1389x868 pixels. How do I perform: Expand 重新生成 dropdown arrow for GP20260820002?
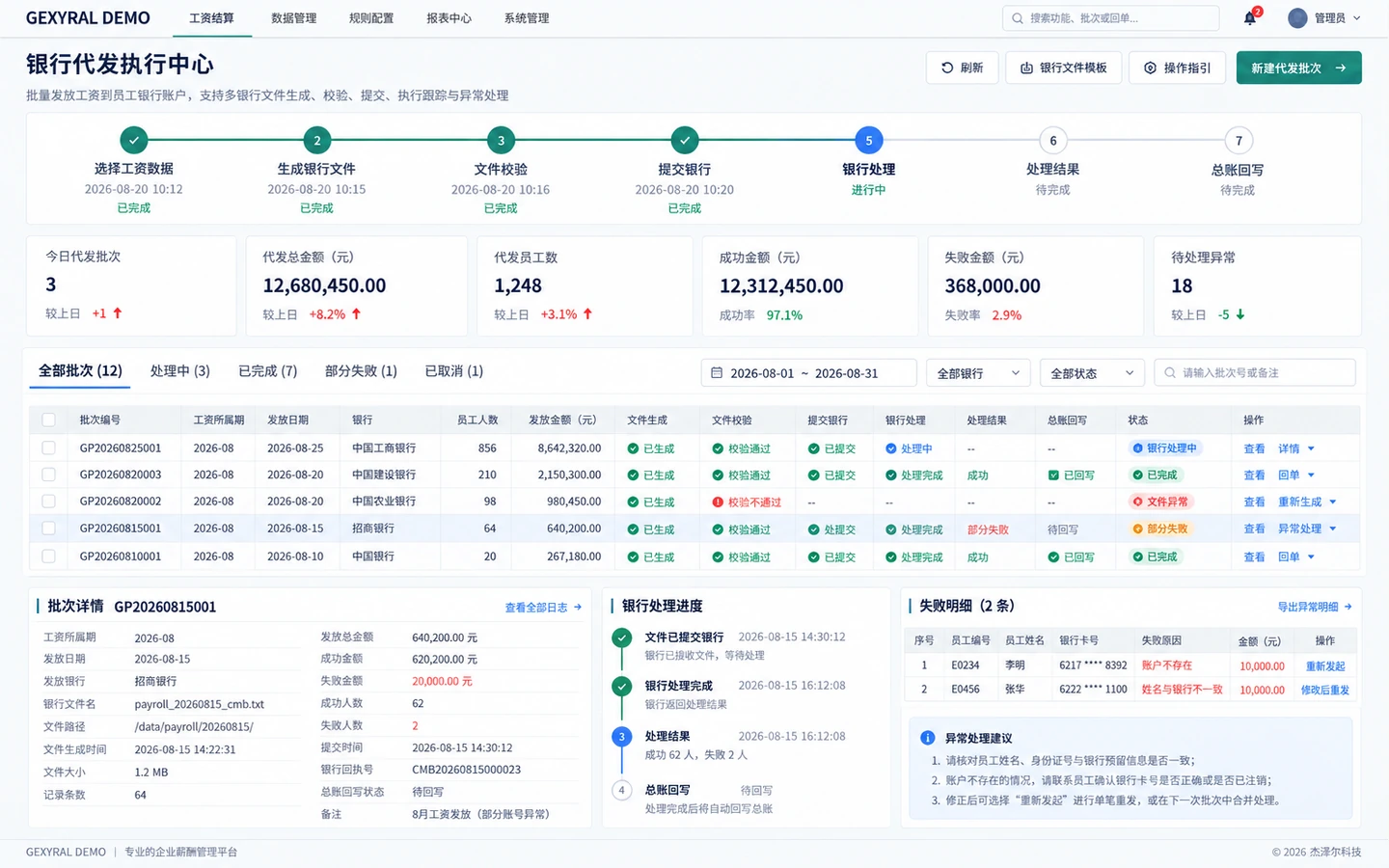pos(1333,502)
